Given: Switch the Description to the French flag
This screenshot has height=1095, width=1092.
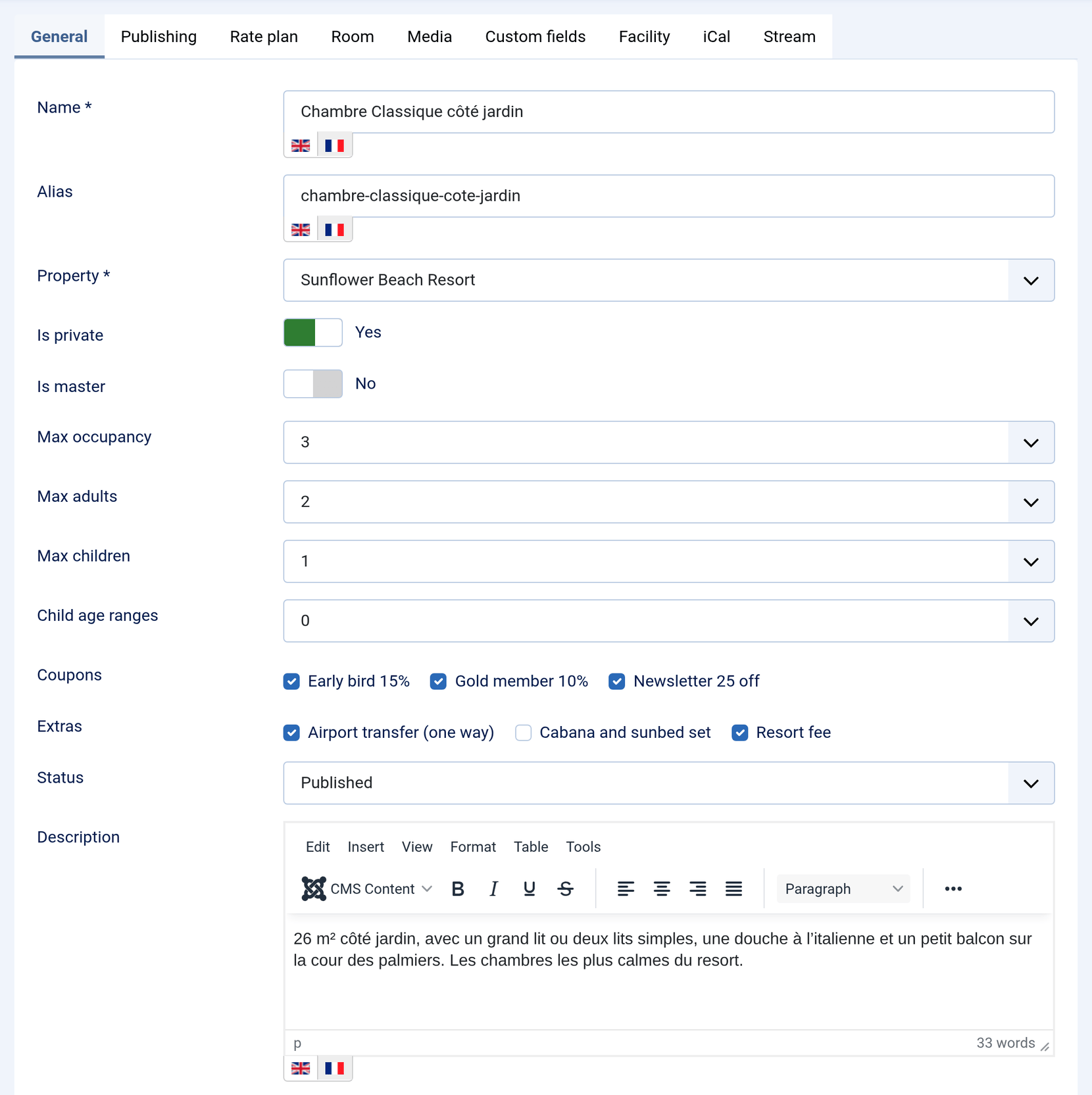Looking at the screenshot, I should [335, 1068].
